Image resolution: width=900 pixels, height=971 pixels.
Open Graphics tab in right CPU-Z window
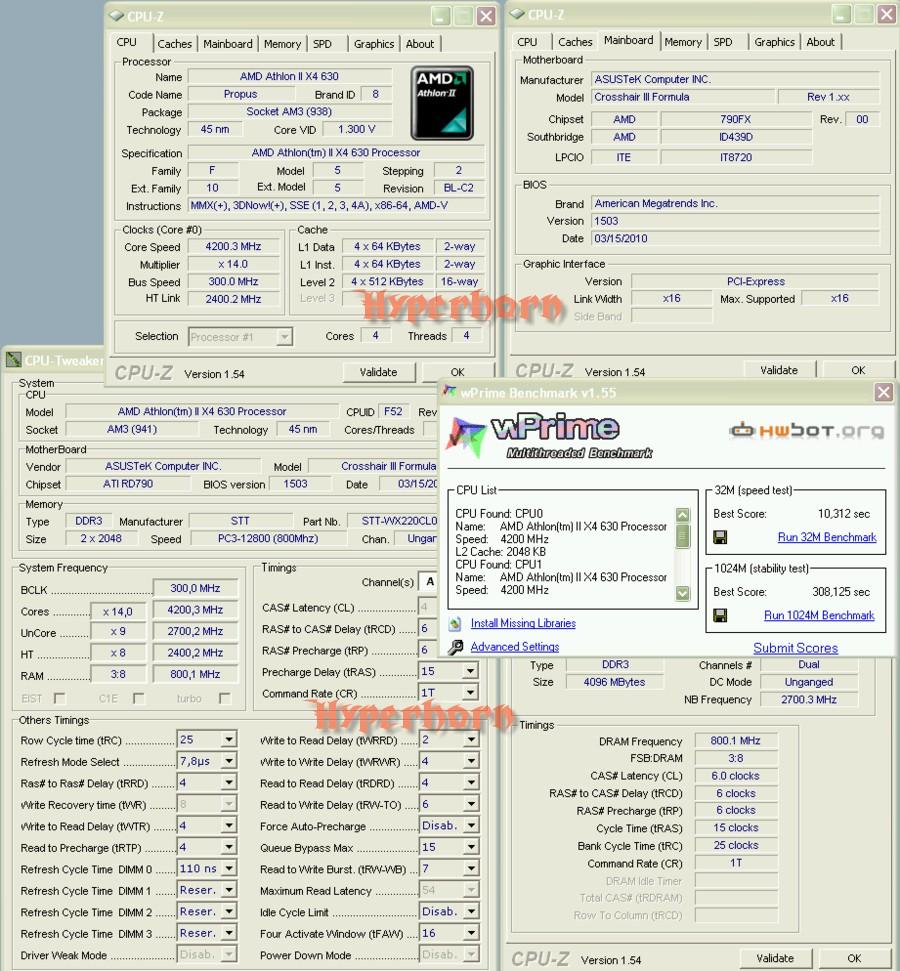coord(774,42)
